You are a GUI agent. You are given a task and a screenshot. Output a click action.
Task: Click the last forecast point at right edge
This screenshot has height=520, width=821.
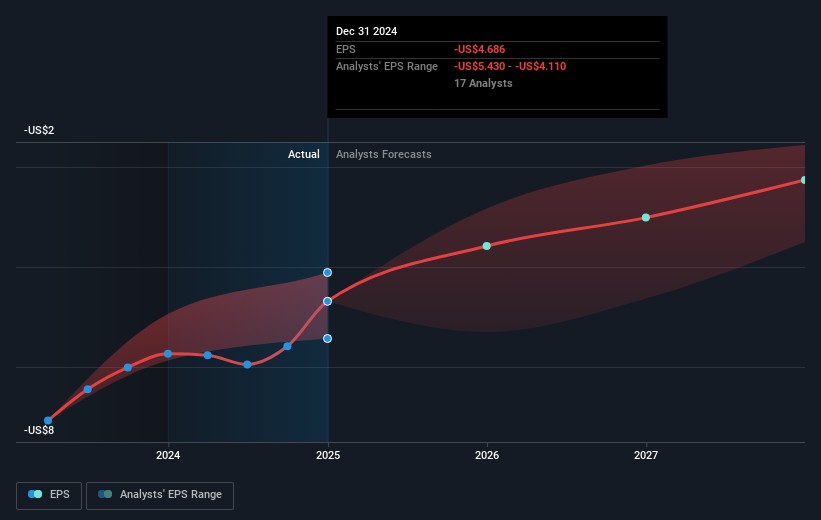coord(804,180)
